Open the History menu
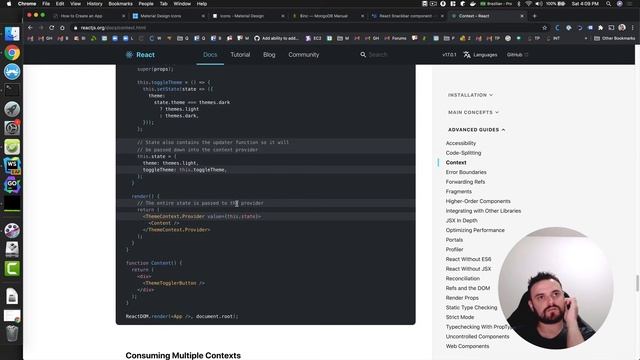The height and width of the screenshot is (360, 640). [94, 4]
